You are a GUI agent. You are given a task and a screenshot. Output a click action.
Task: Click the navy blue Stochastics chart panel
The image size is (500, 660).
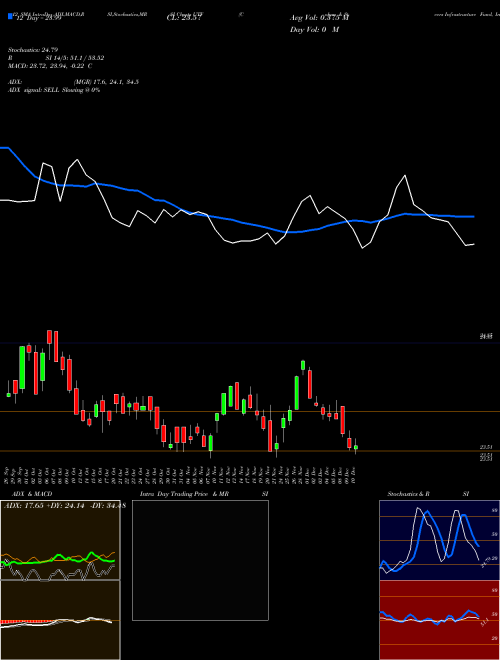(439, 540)
